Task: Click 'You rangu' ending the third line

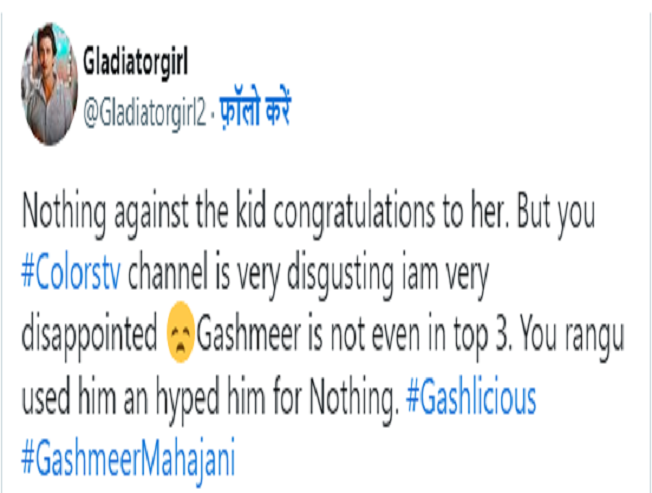Action: [572, 337]
